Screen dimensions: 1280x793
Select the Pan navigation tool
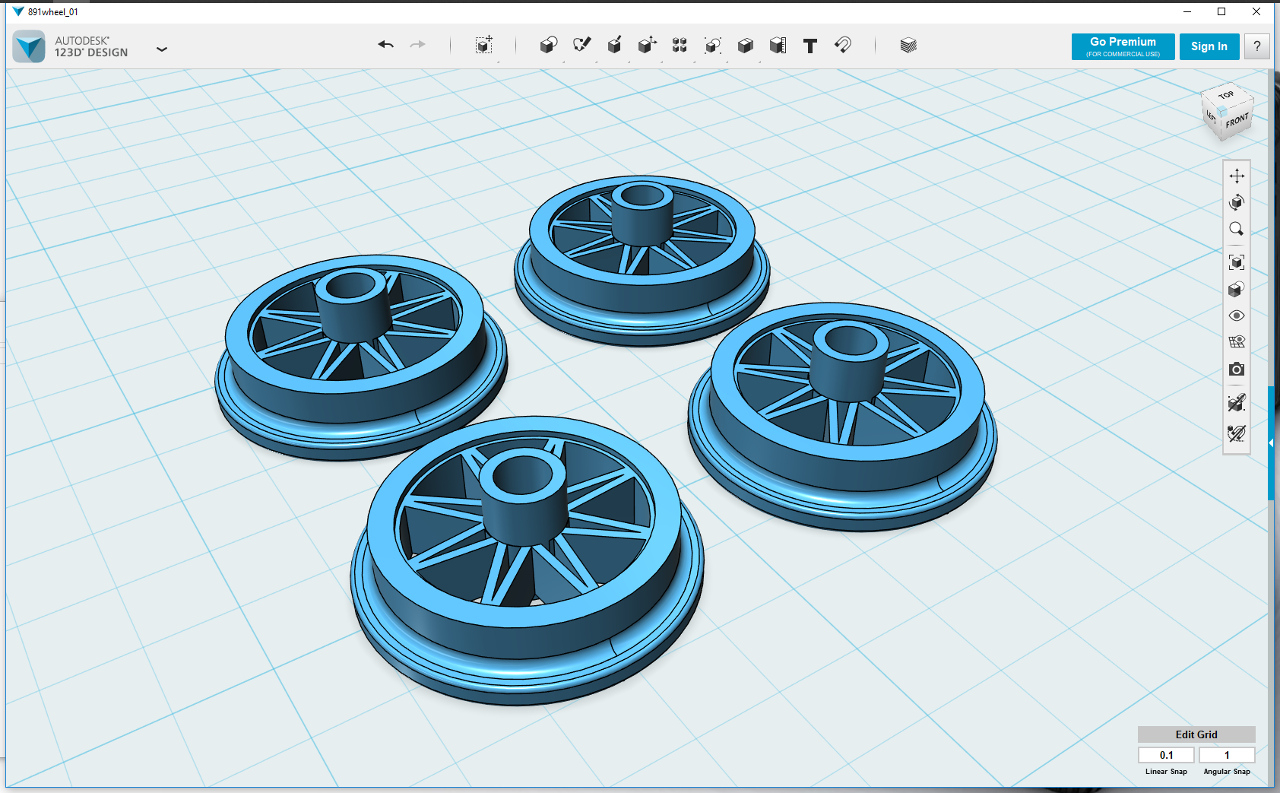pyautogui.click(x=1237, y=175)
